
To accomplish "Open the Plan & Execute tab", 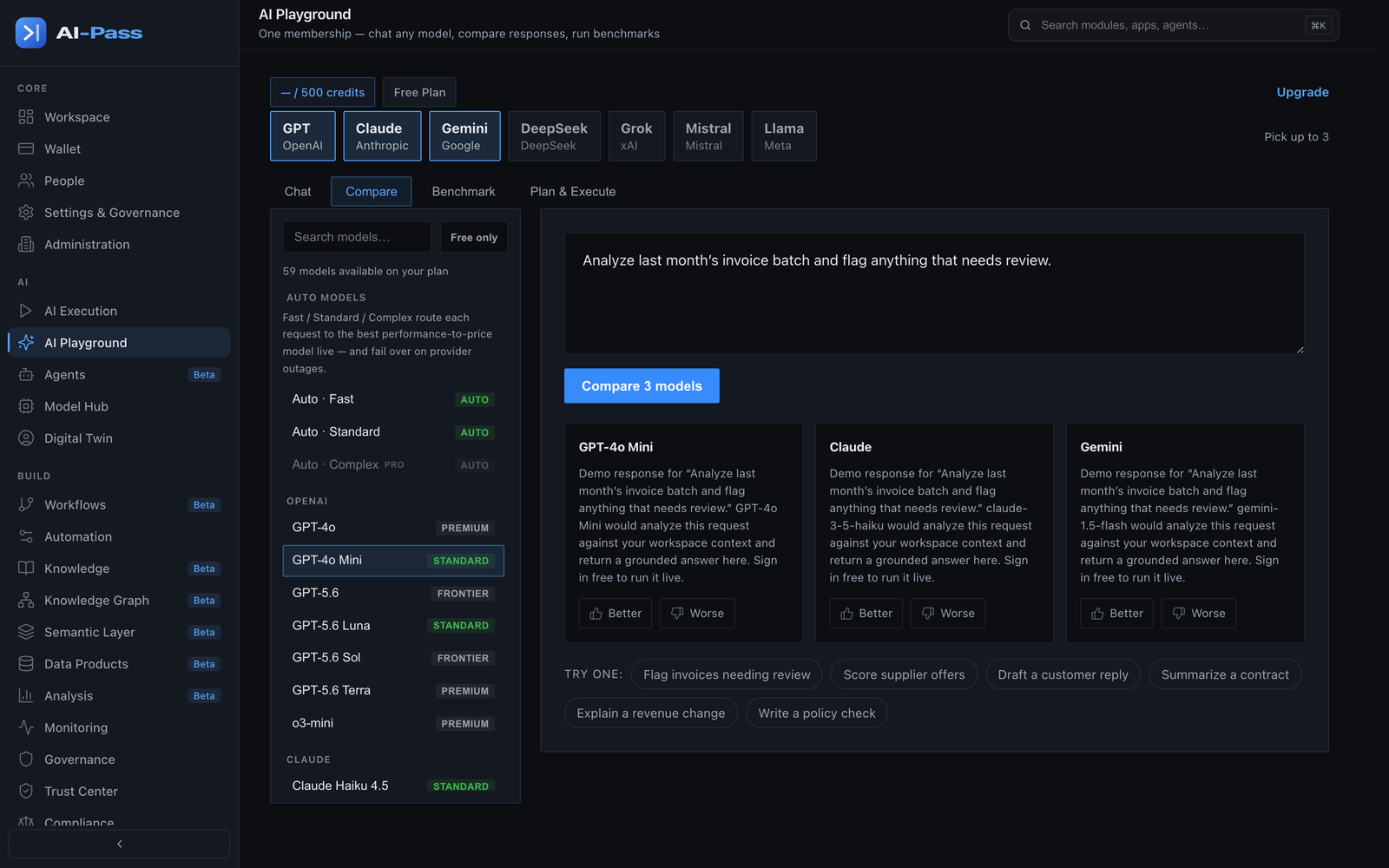I will 573,192.
